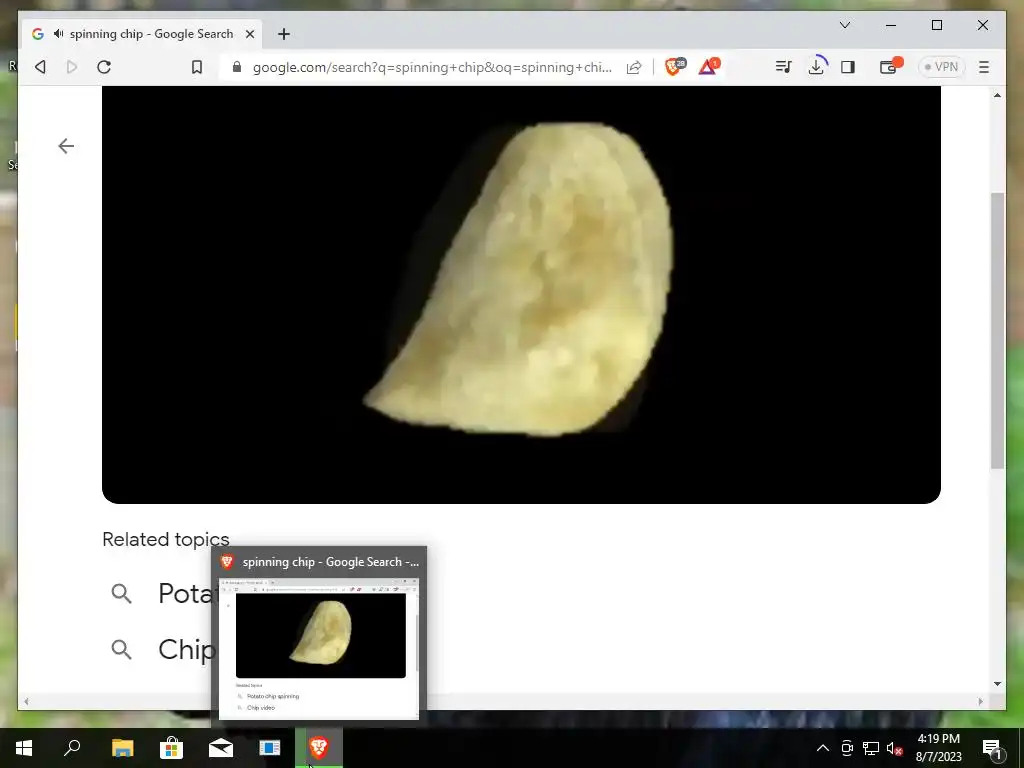Click the muted volume tray icon
Viewport: 1024px width, 768px height.
(894, 748)
